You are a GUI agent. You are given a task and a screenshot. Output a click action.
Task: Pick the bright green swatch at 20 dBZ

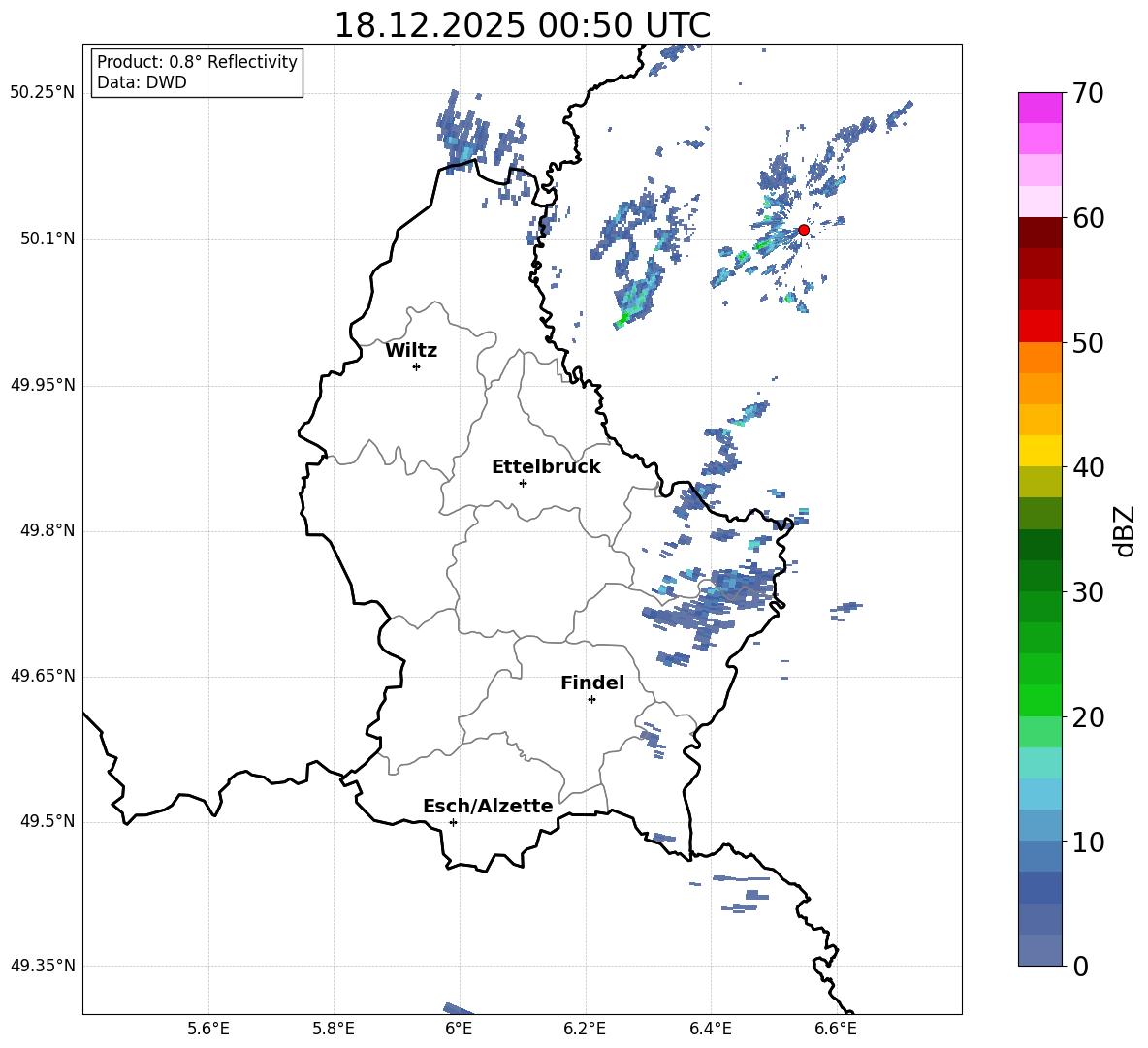coord(1039,700)
